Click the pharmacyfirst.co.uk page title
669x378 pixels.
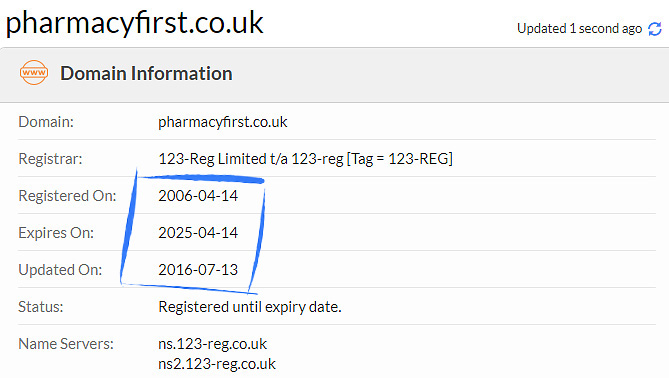(134, 23)
